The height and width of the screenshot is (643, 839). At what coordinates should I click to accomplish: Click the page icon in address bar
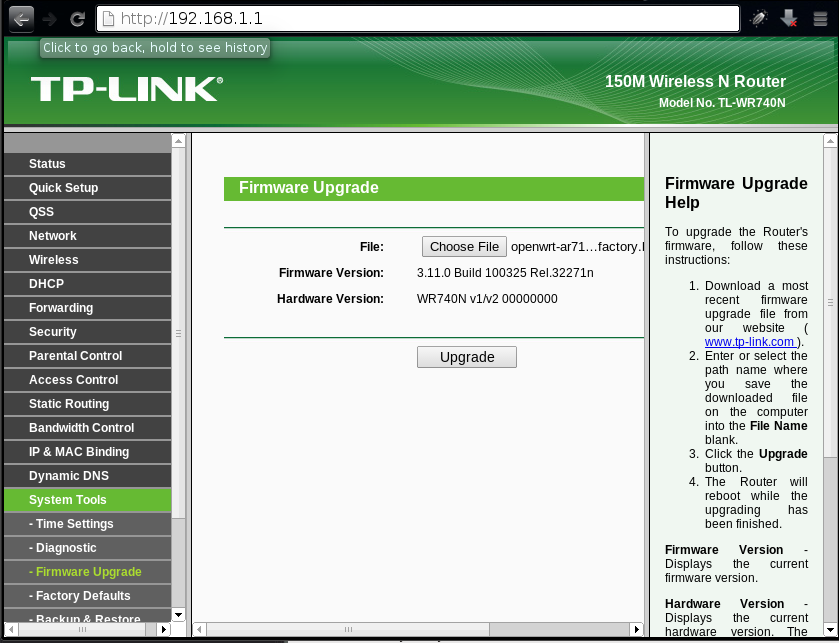108,19
